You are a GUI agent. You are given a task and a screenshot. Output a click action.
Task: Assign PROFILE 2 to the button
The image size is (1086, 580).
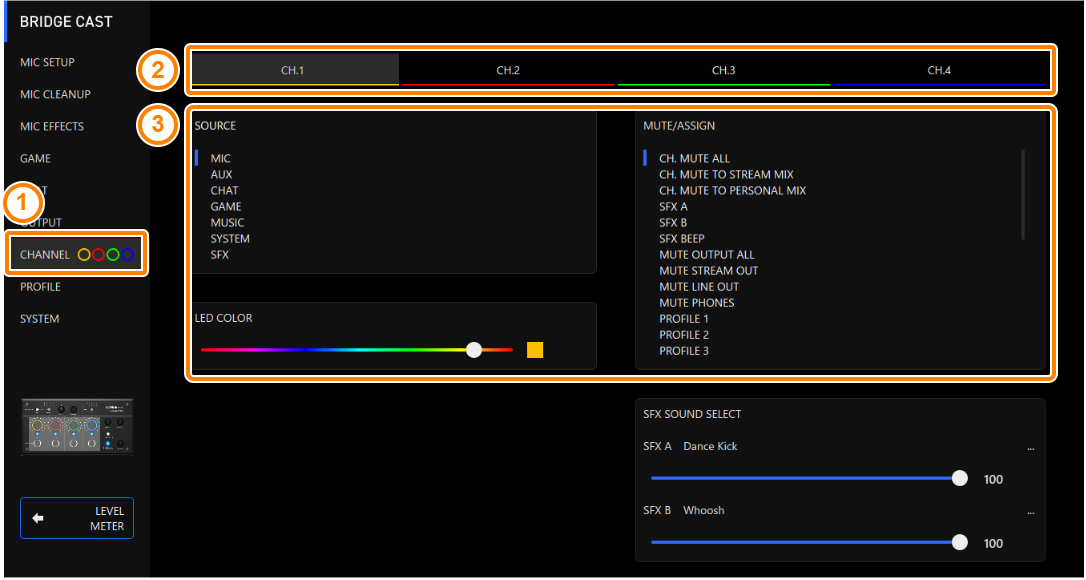pyautogui.click(x=684, y=335)
